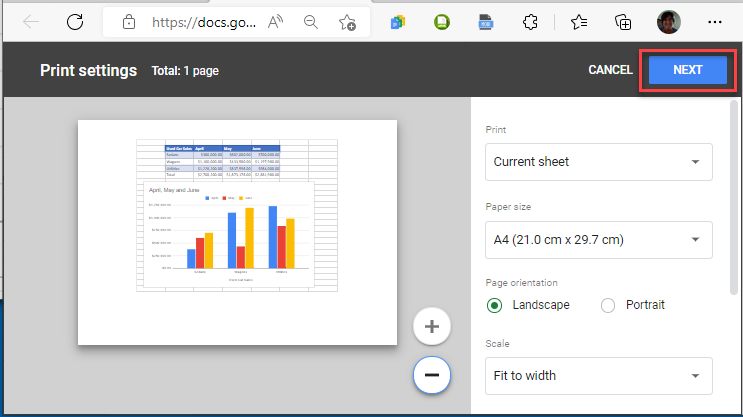Click the browser back arrow

(x=31, y=21)
